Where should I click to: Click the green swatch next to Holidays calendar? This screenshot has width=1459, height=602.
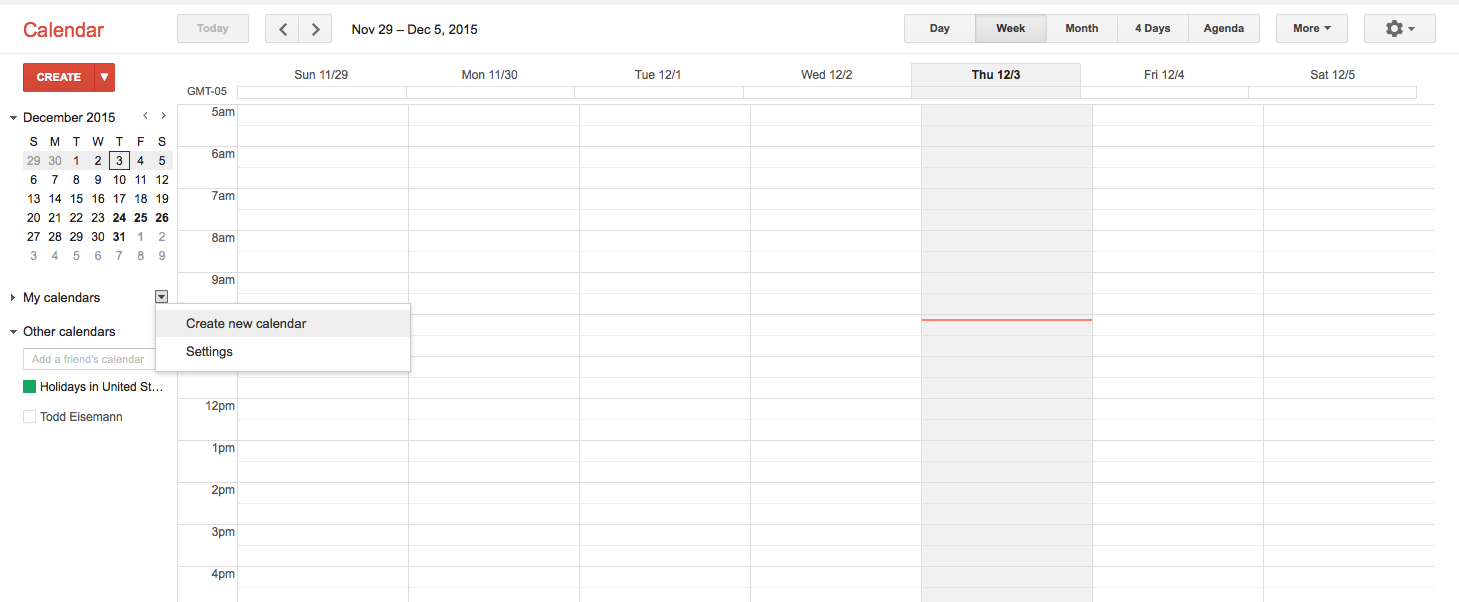[29, 386]
